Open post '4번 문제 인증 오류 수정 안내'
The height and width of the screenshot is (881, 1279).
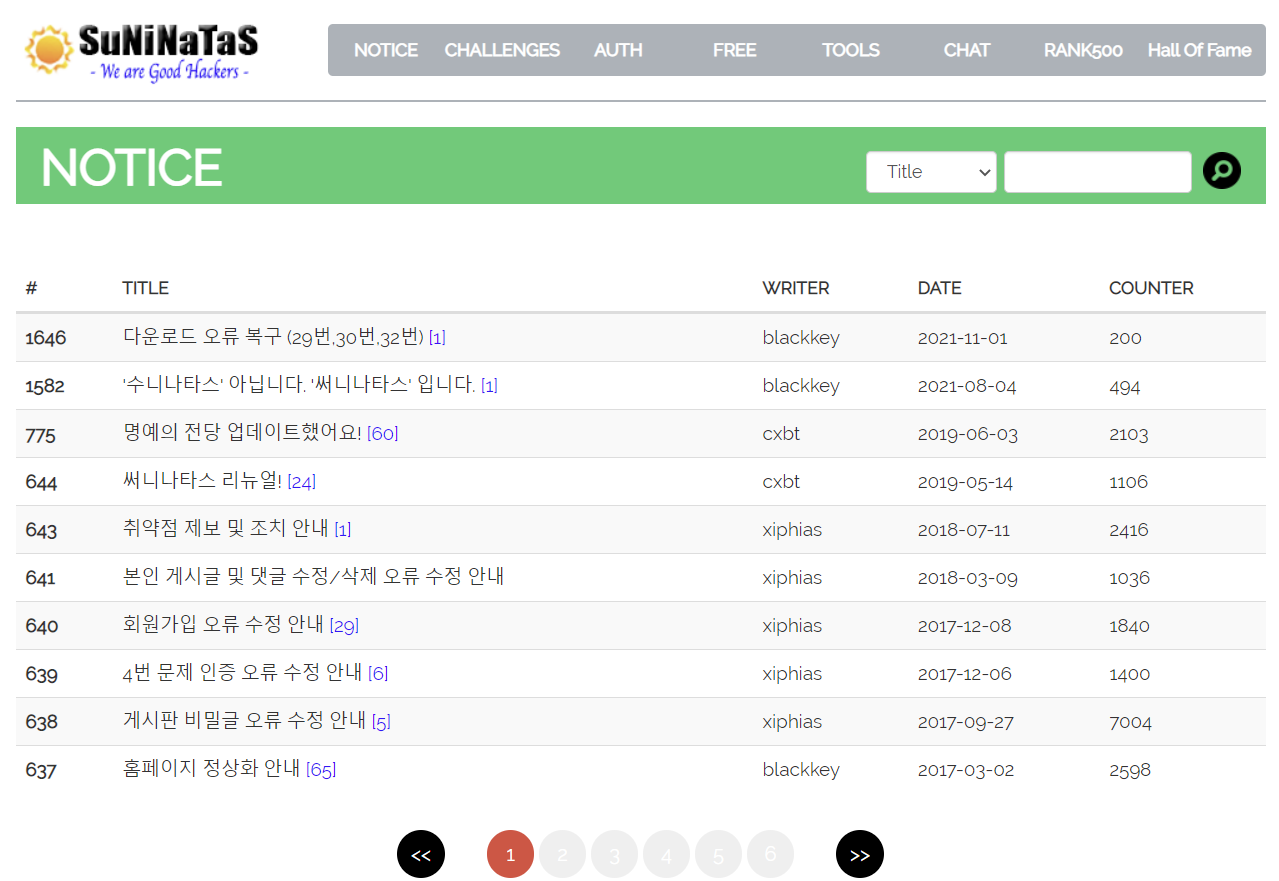[242, 673]
